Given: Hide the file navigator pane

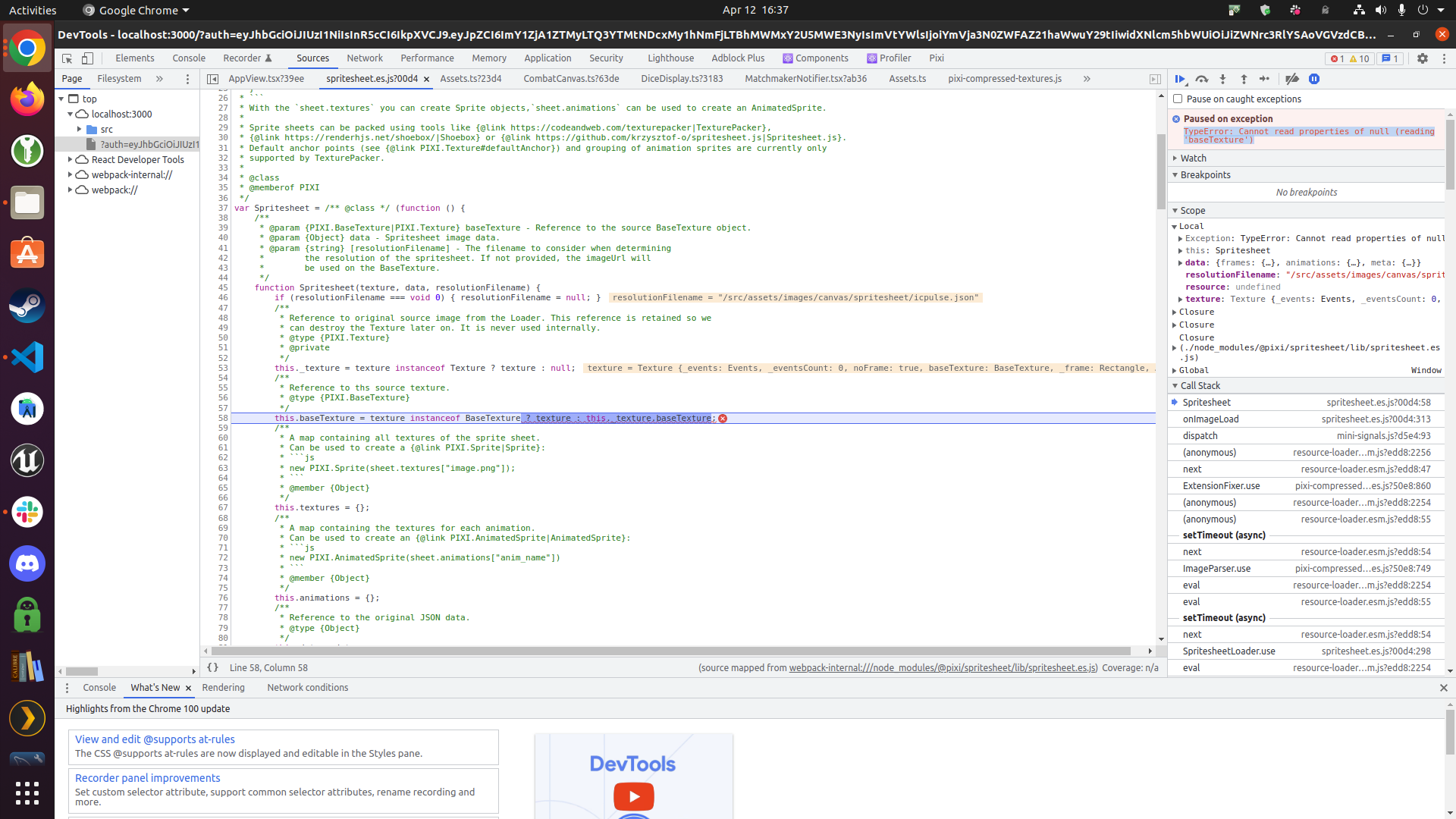Looking at the screenshot, I should click(212, 79).
